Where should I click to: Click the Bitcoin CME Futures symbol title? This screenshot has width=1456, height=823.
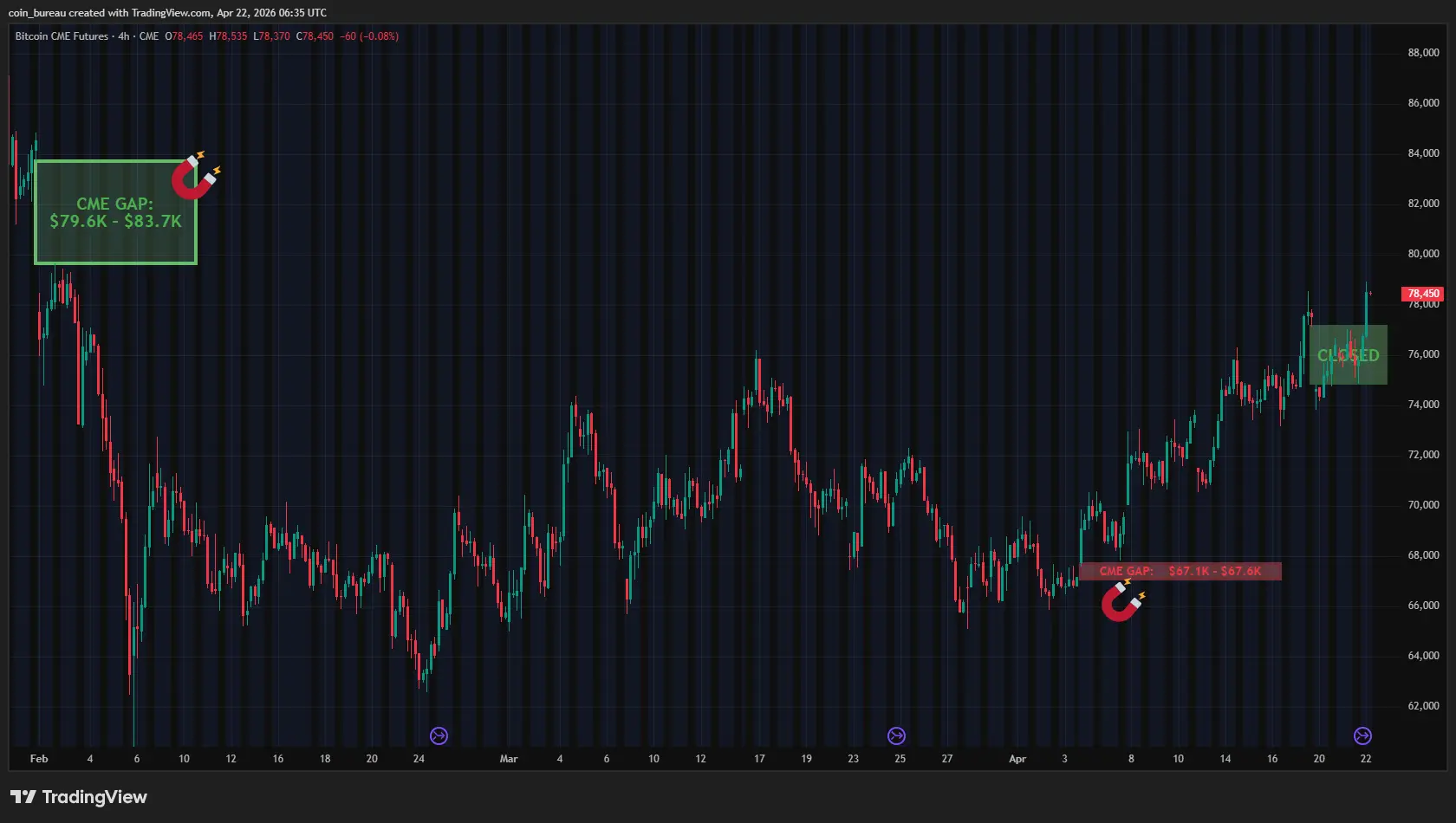[x=62, y=36]
